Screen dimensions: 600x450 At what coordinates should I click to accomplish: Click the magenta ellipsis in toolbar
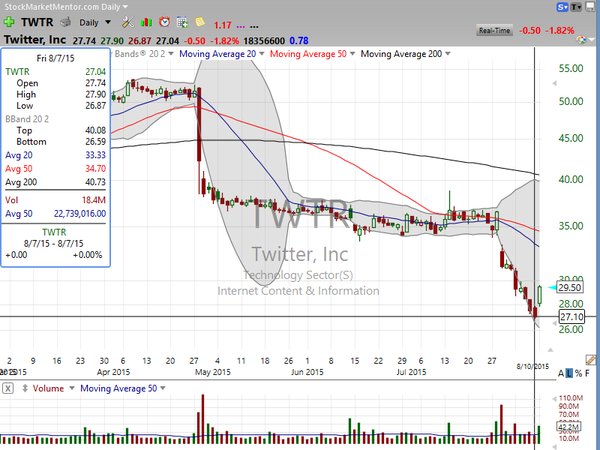(x=241, y=27)
